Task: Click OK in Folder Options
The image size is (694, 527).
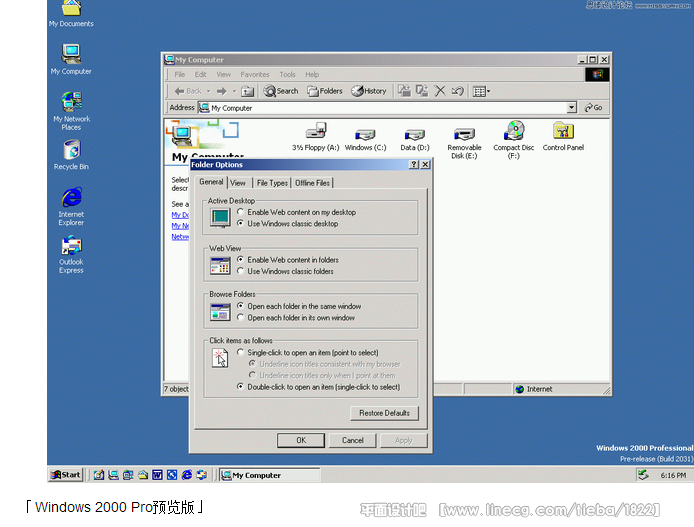Action: 301,440
